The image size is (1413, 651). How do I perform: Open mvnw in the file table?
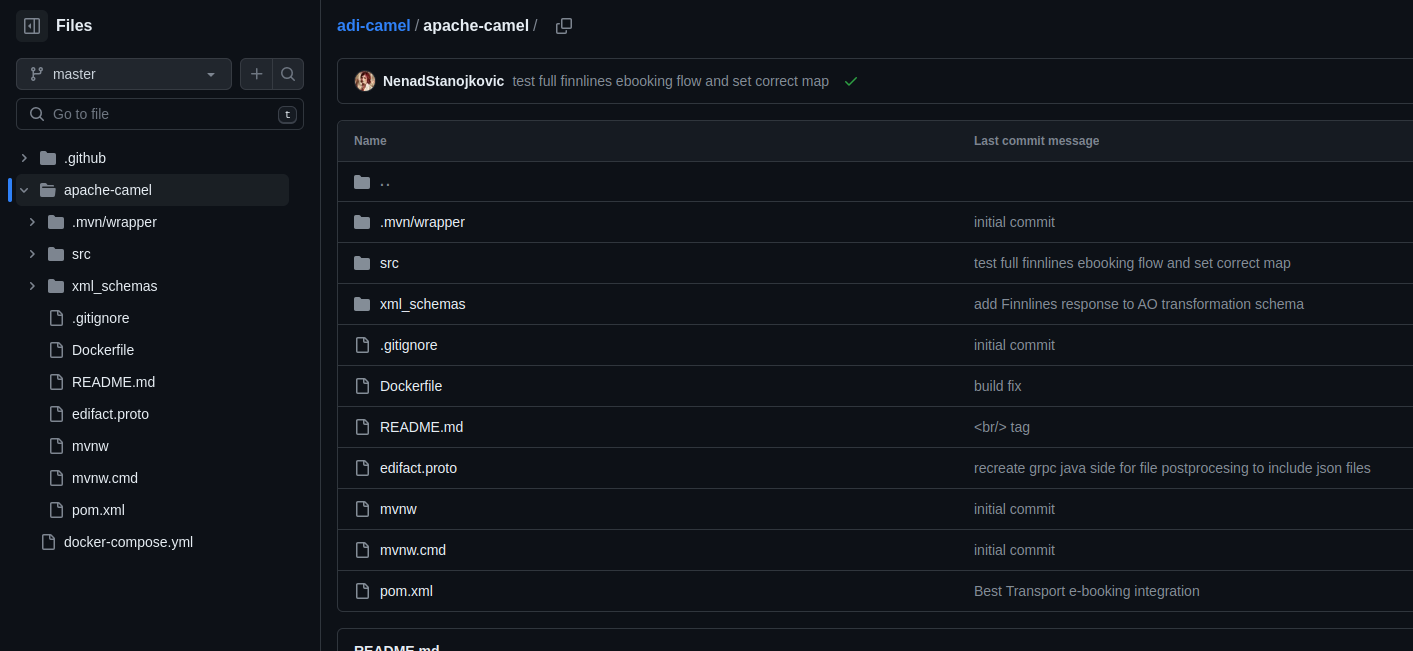[398, 509]
